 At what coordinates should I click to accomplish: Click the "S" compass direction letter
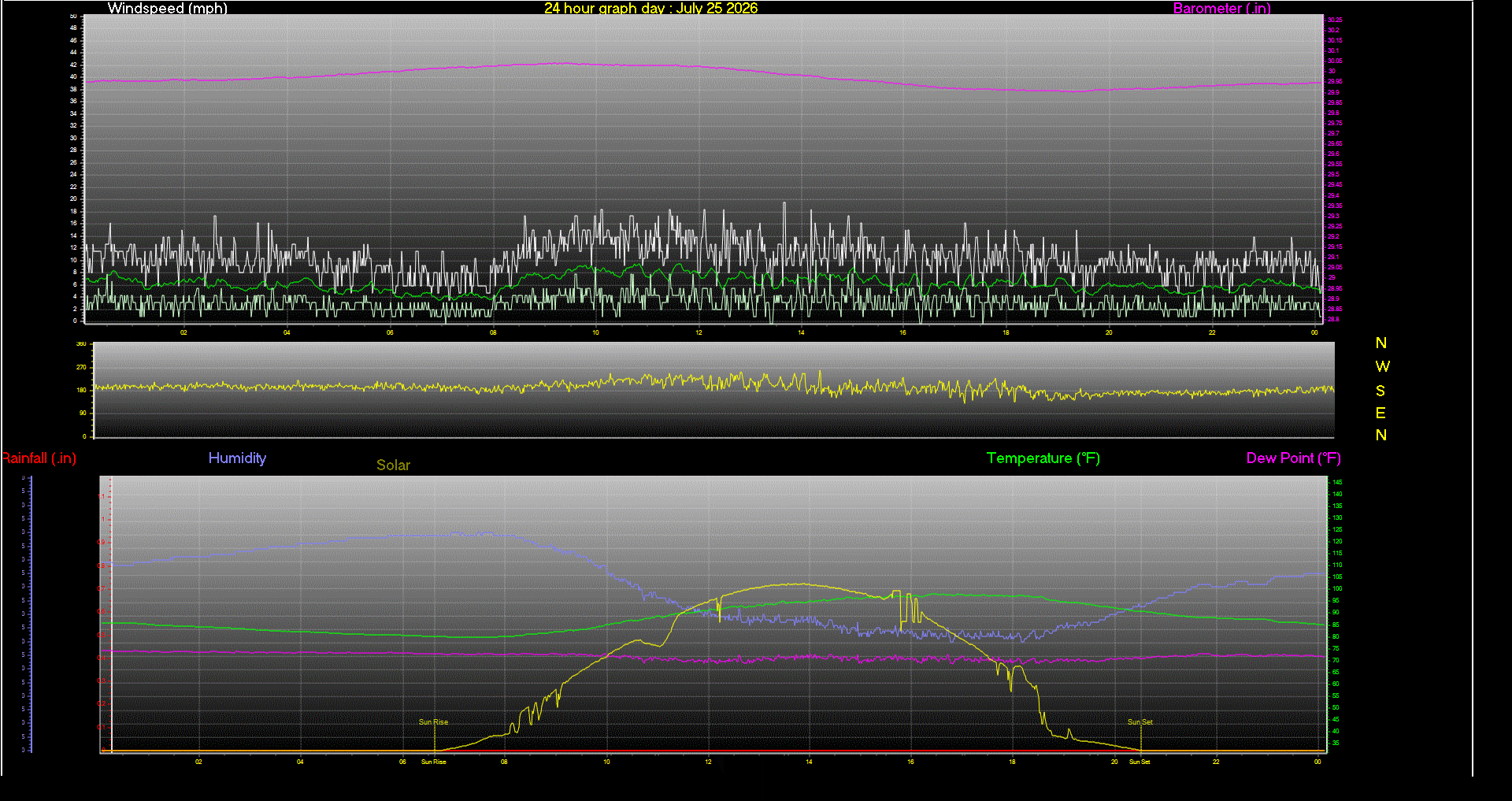(x=1380, y=391)
